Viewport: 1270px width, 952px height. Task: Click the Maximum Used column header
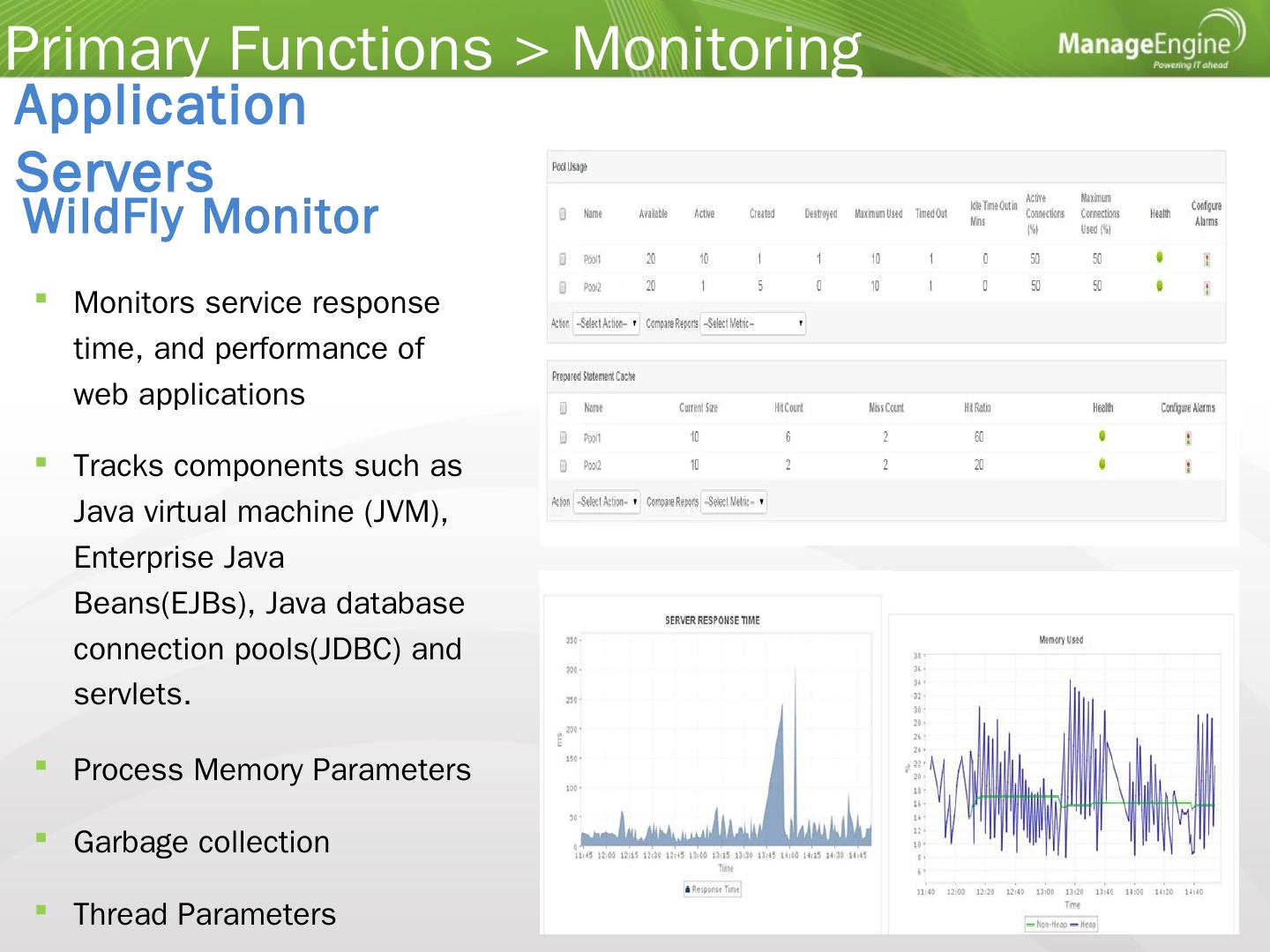tap(878, 213)
